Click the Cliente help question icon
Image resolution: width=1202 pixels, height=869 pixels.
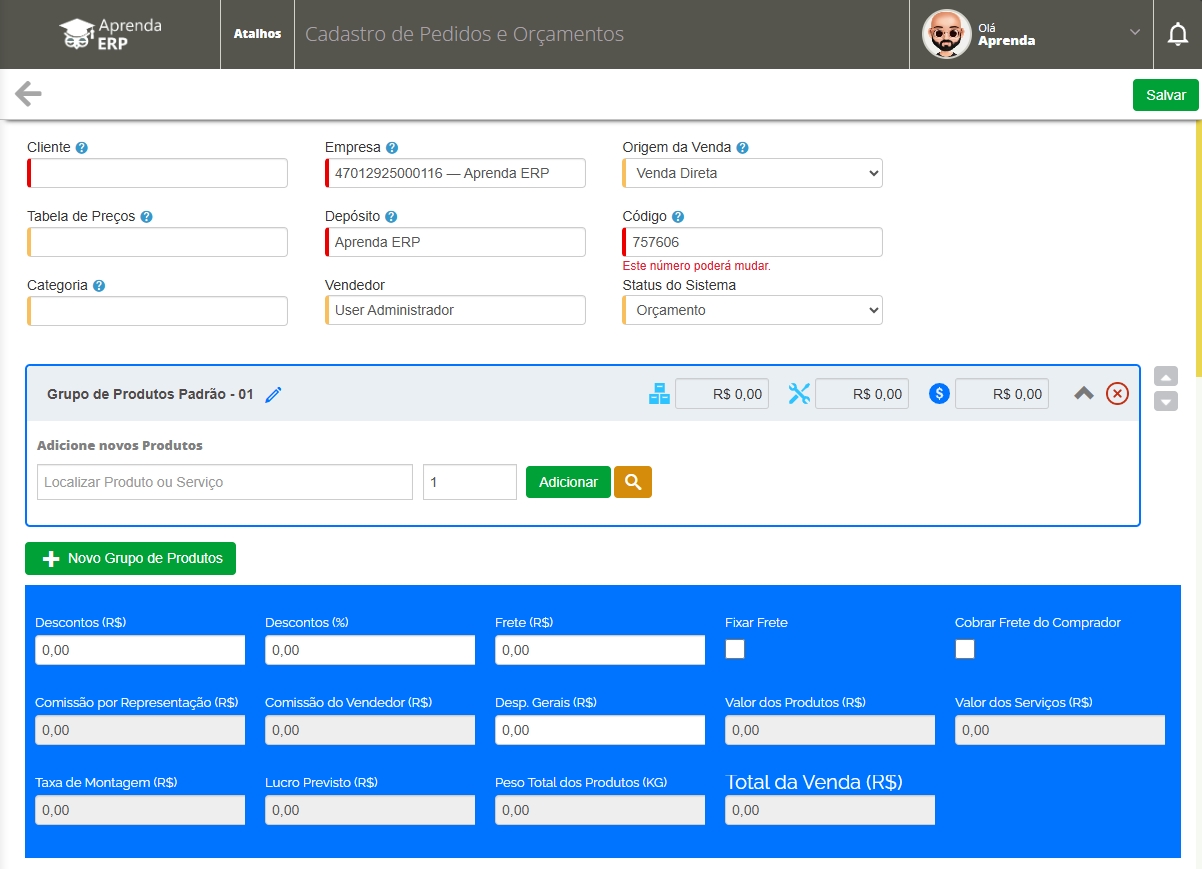[82, 148]
